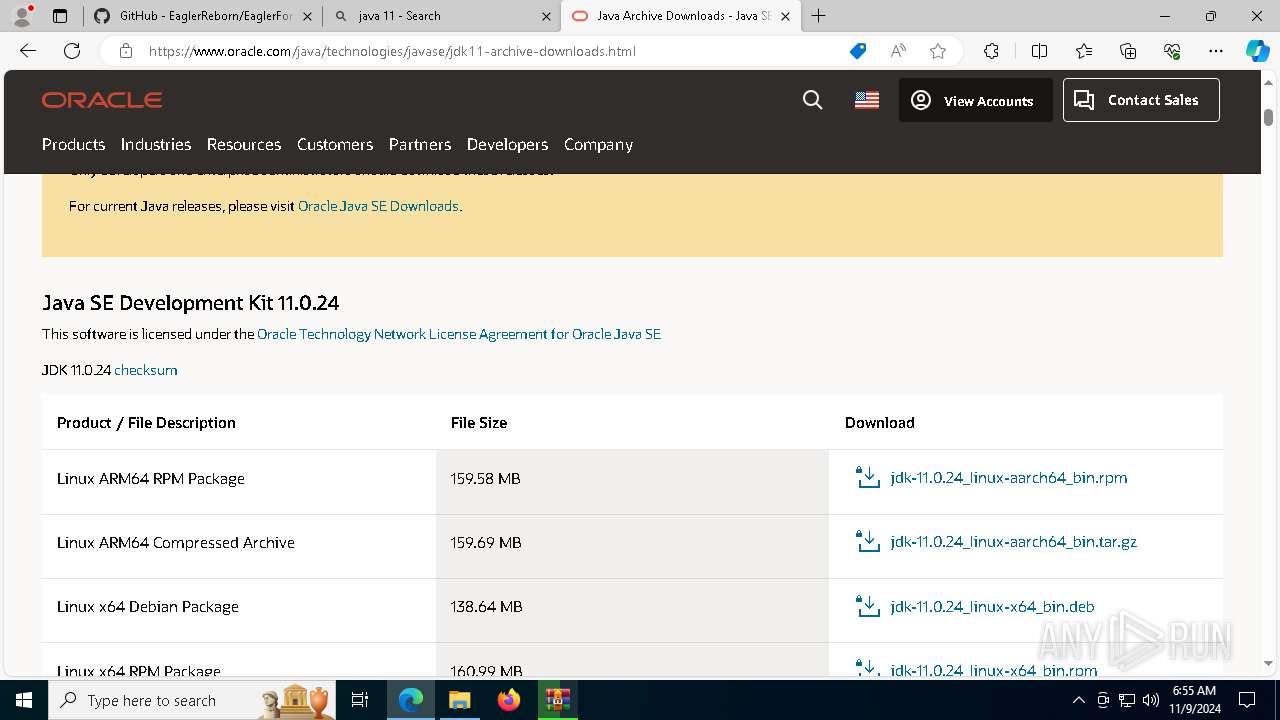Close the GitHub EaglerReborn tab
1280x720 pixels.
coord(307,16)
